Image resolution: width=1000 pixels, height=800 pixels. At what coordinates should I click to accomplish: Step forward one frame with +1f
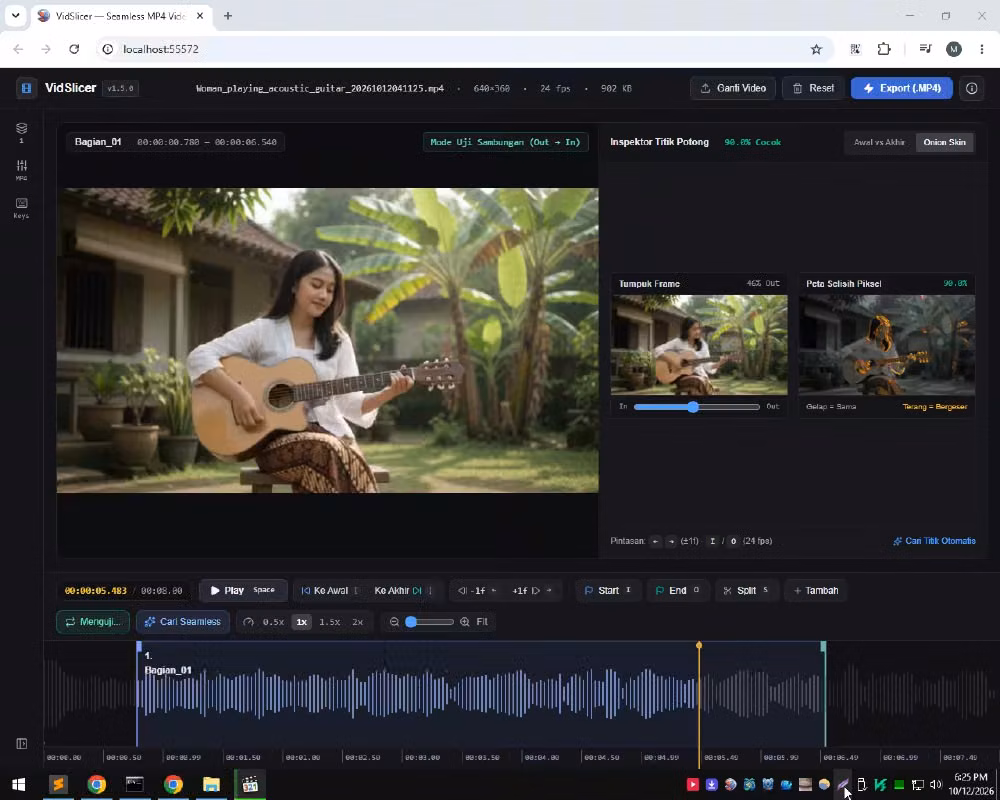point(532,590)
